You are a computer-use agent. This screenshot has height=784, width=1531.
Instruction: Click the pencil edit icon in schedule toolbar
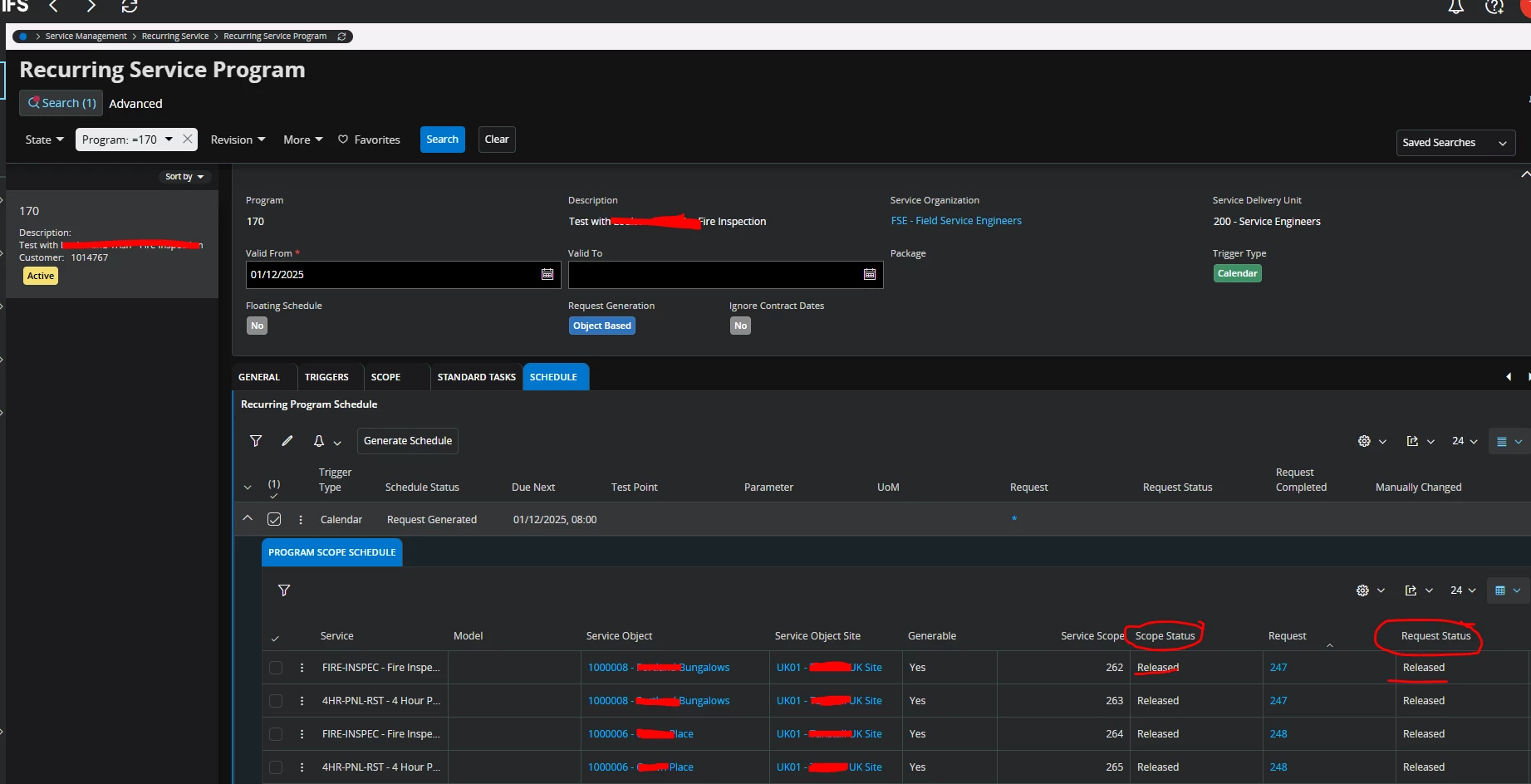point(287,441)
